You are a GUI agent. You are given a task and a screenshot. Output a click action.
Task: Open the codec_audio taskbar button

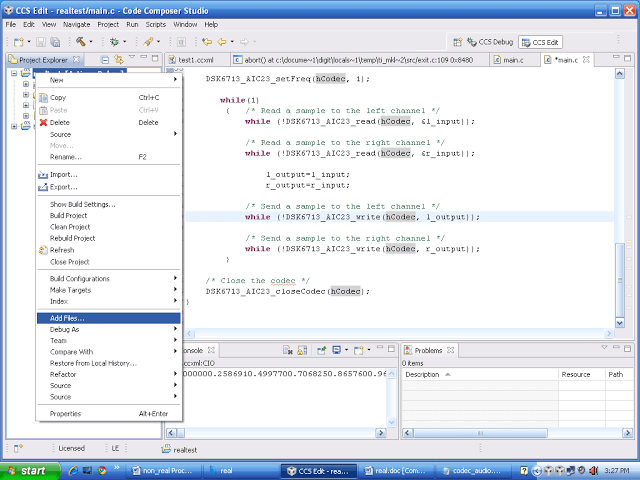(472, 471)
